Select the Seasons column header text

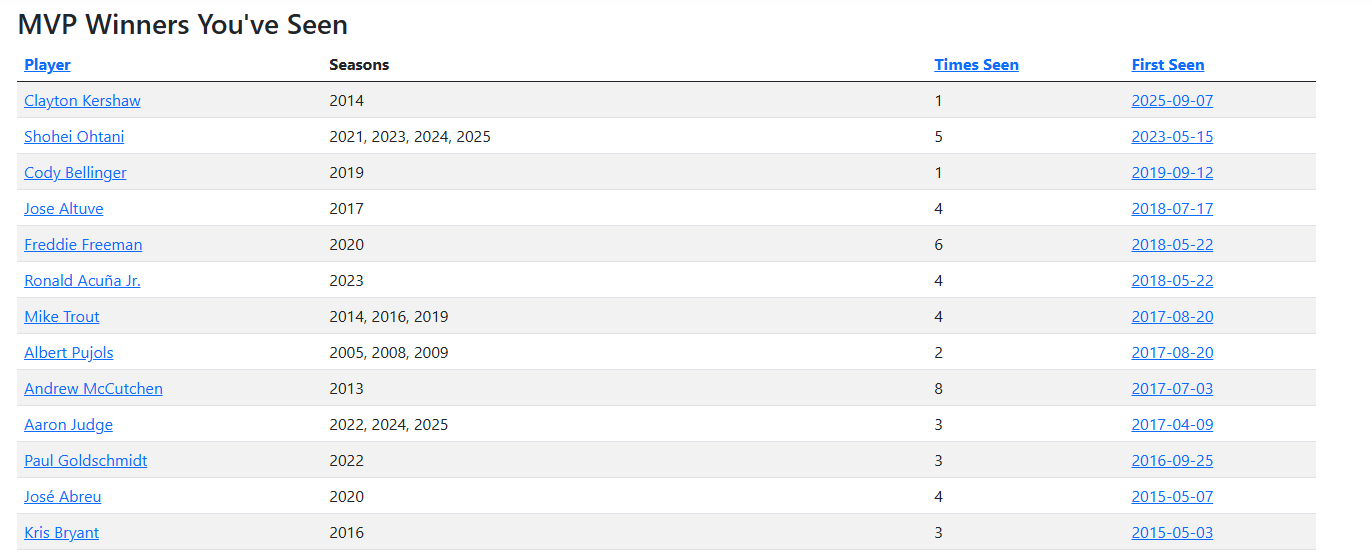[359, 65]
